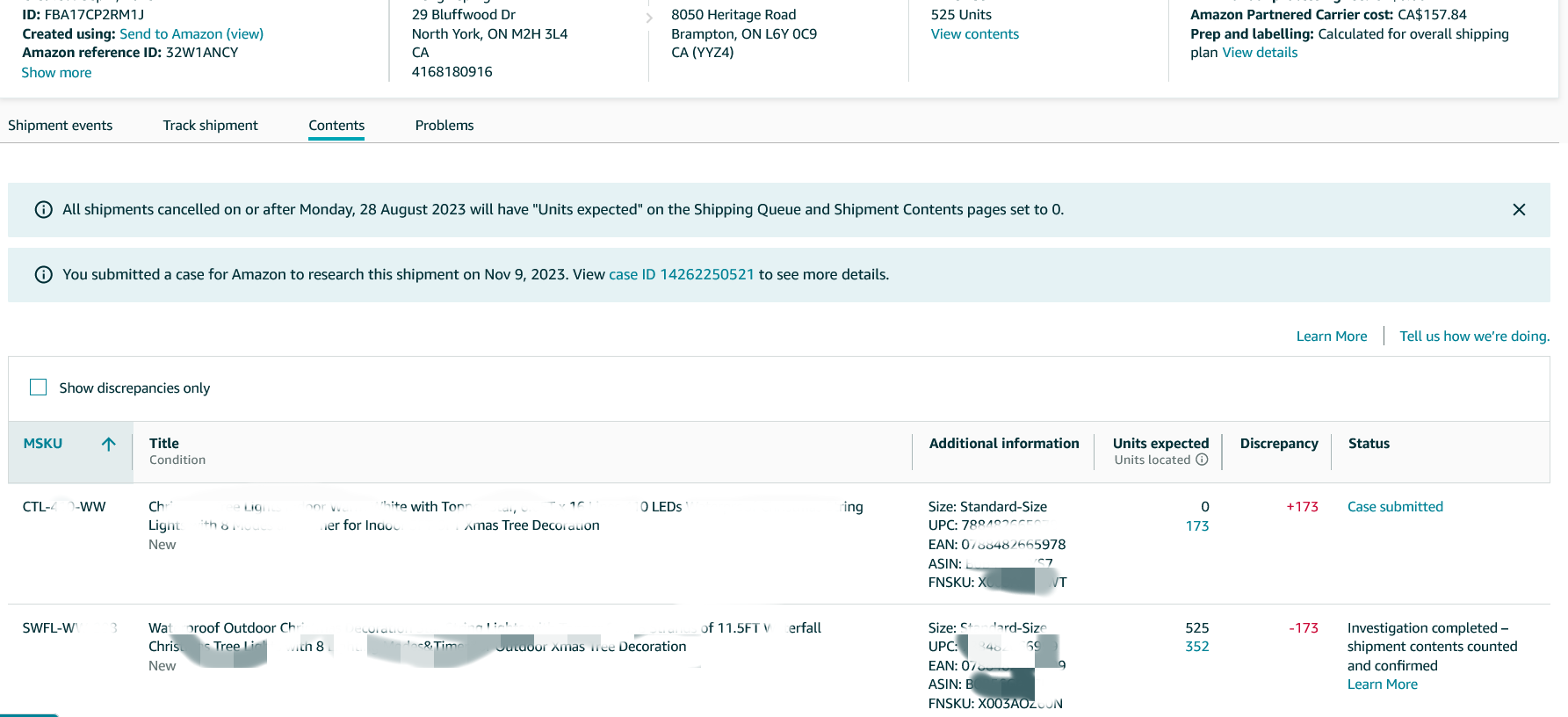Dismiss the cancelled shipments notice banner
This screenshot has width=1568, height=717.
tap(1519, 210)
